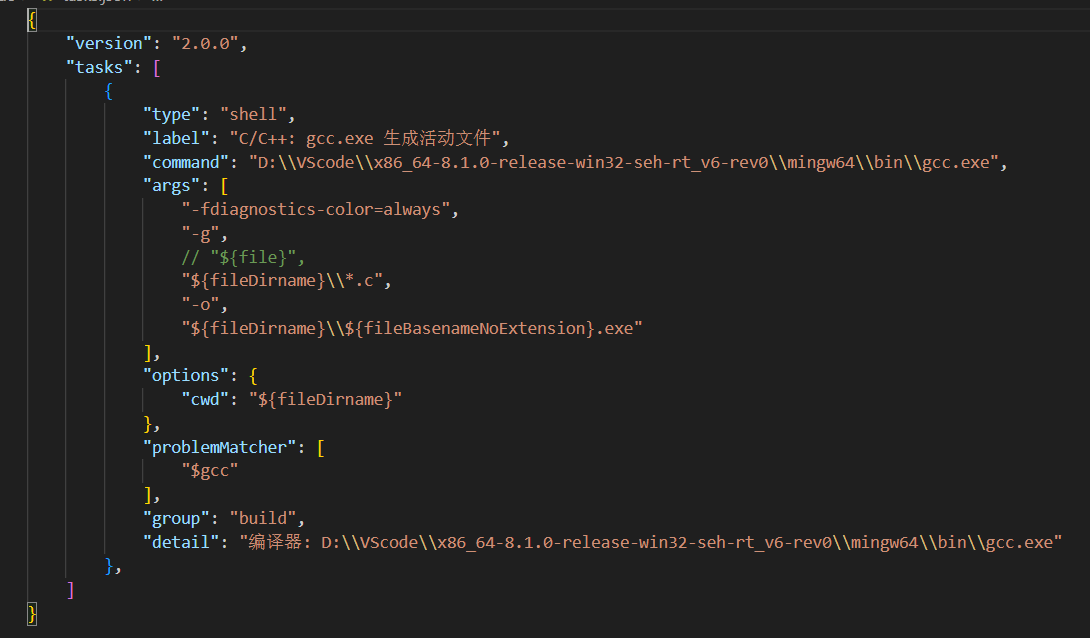Click the label value "C/C++: gcc.exe 生成活动文件"

tap(365, 138)
